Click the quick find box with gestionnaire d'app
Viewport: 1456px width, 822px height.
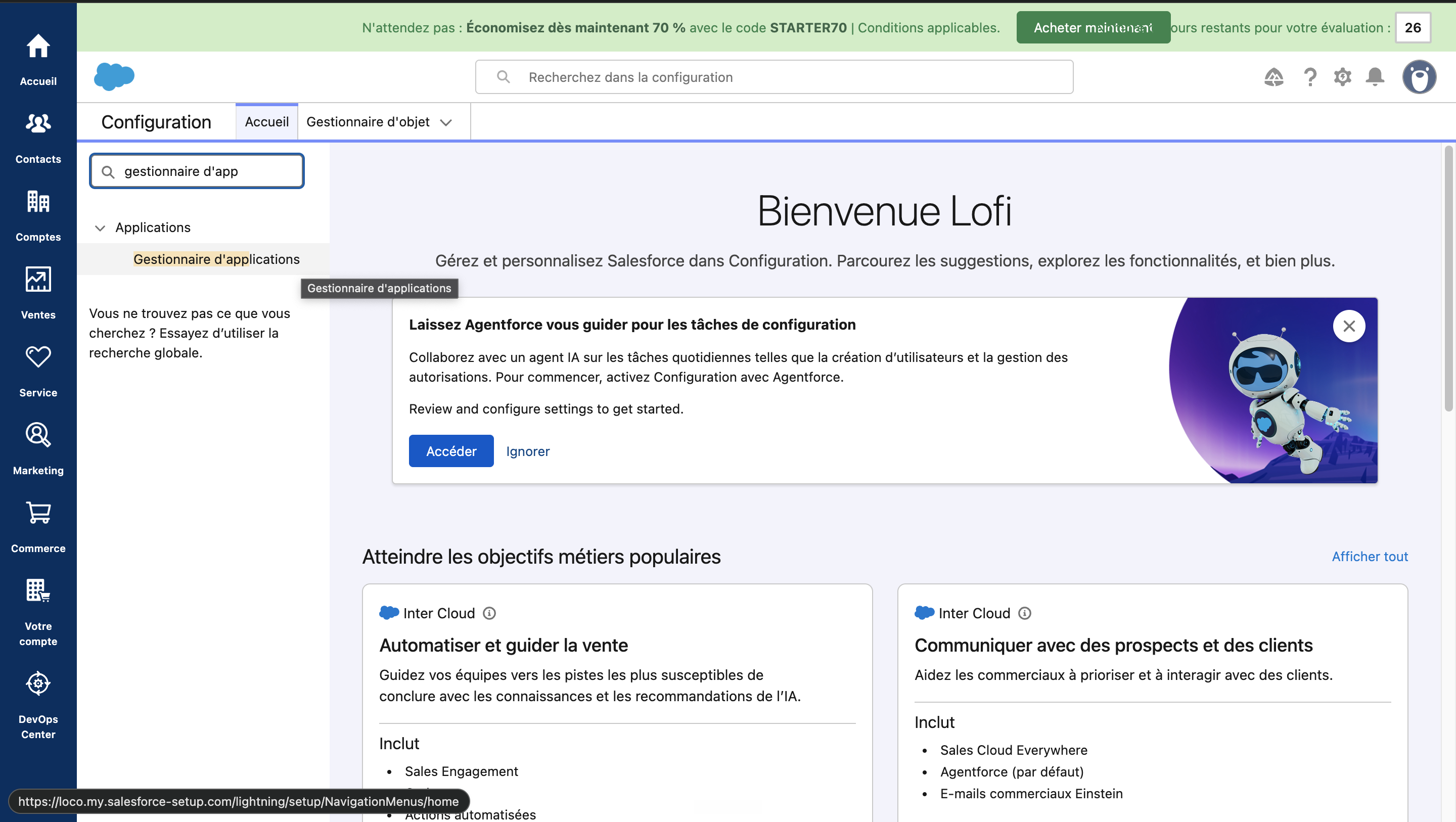197,171
